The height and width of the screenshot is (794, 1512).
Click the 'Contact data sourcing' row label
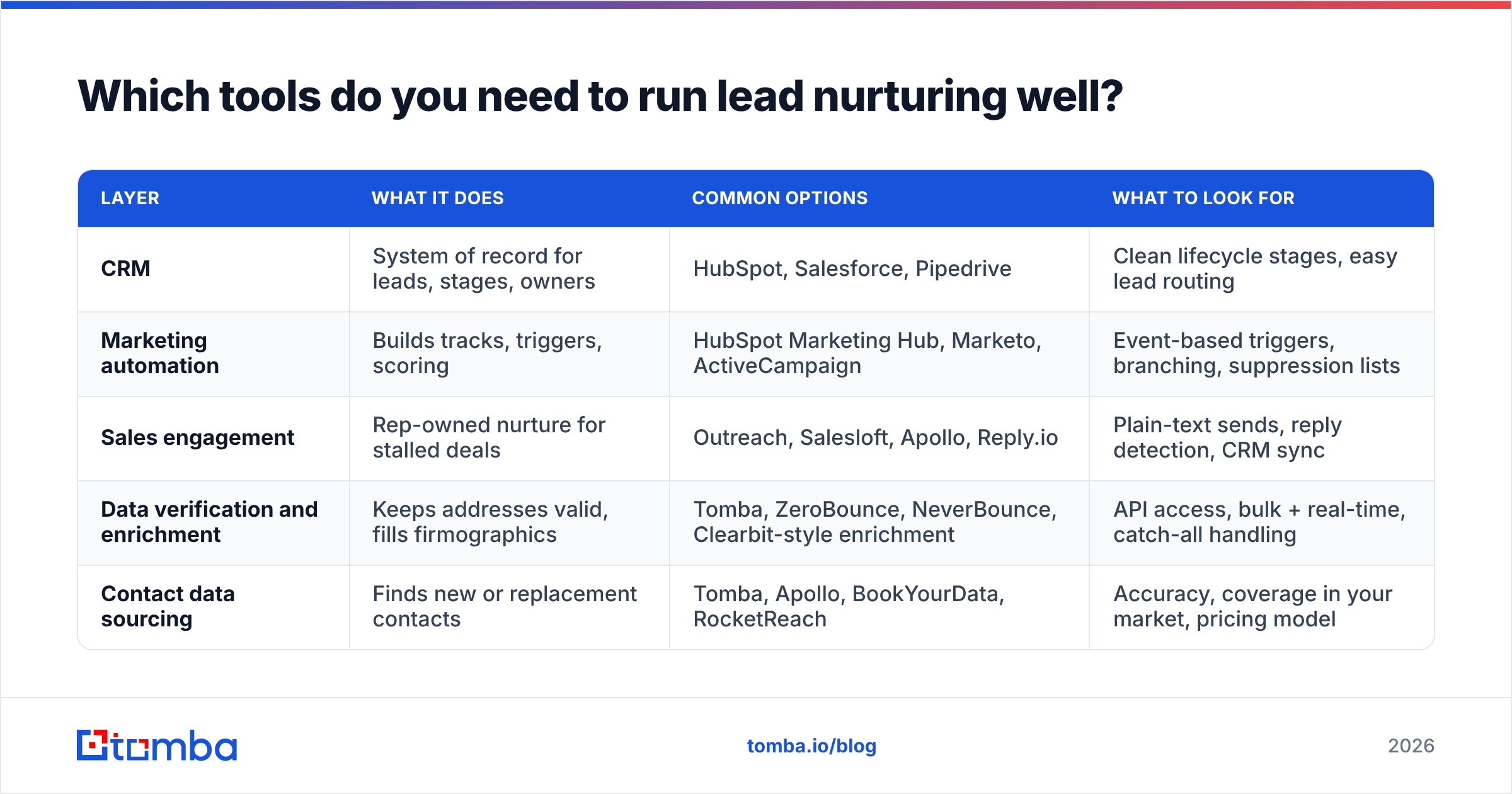coord(168,606)
